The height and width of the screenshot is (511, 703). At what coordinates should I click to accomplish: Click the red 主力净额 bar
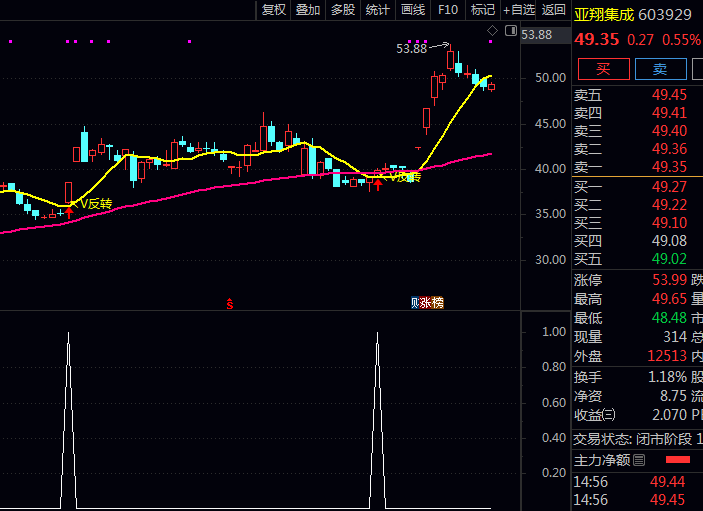677,459
